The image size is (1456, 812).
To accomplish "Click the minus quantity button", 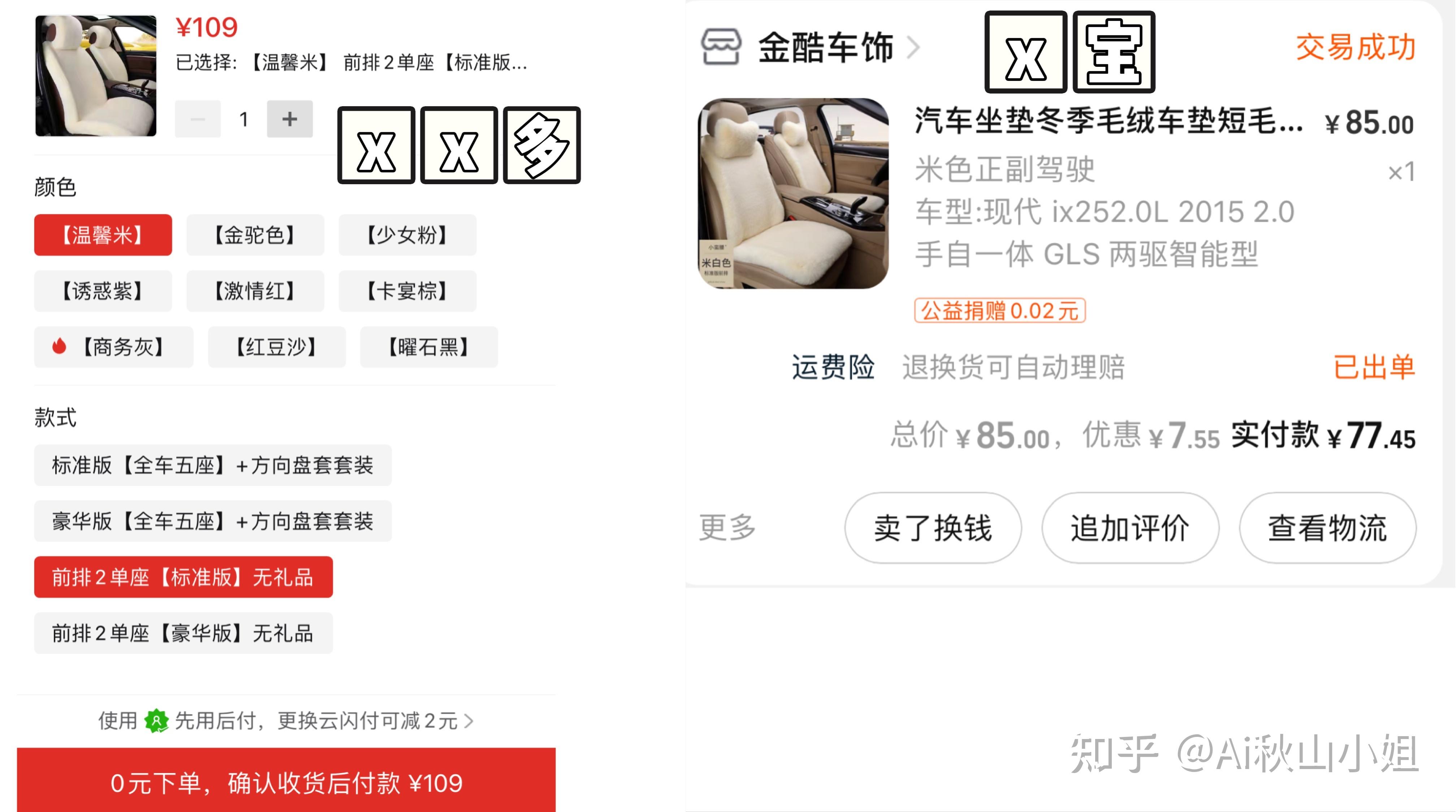I will [197, 119].
